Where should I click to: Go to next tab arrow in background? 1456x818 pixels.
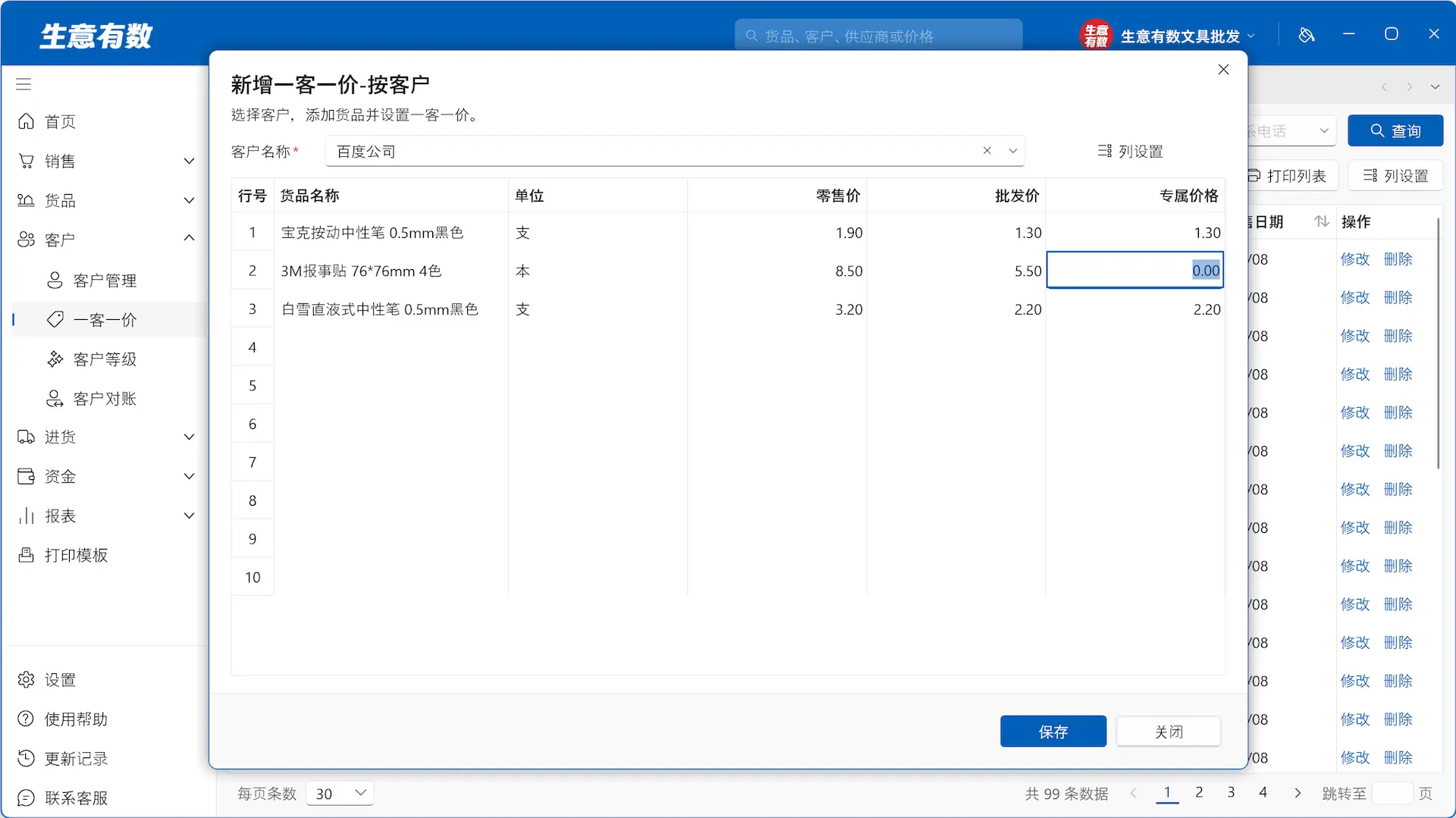coord(1410,86)
